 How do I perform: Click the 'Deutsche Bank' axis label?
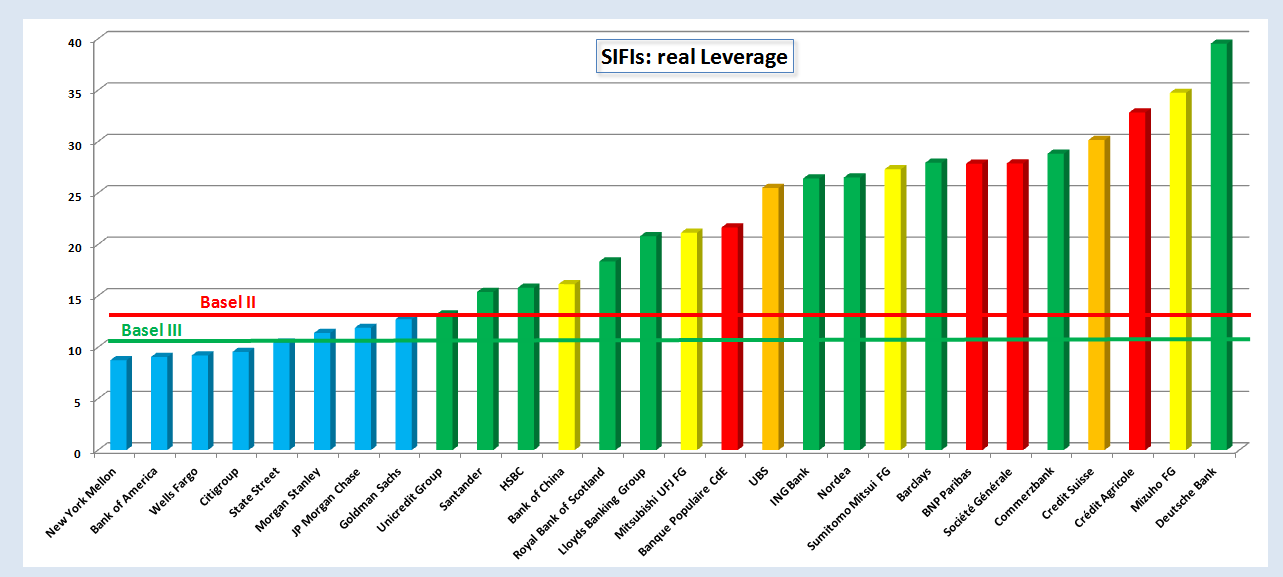pyautogui.click(x=1188, y=497)
